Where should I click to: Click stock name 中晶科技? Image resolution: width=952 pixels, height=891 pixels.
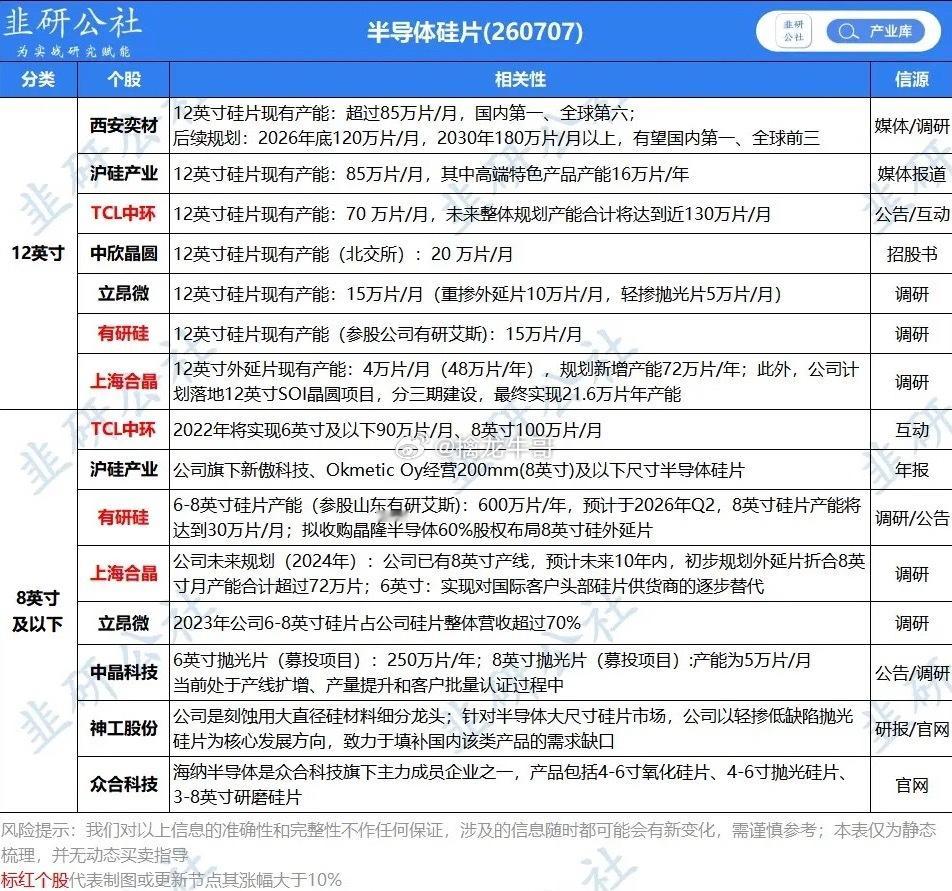123,672
